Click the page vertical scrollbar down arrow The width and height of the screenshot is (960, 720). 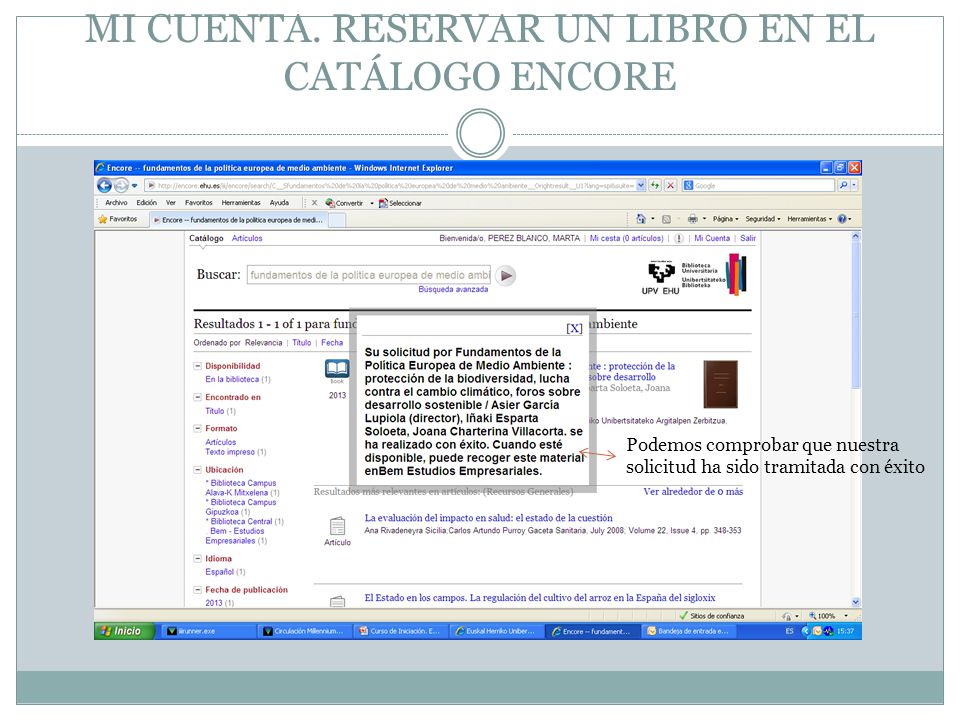point(855,602)
